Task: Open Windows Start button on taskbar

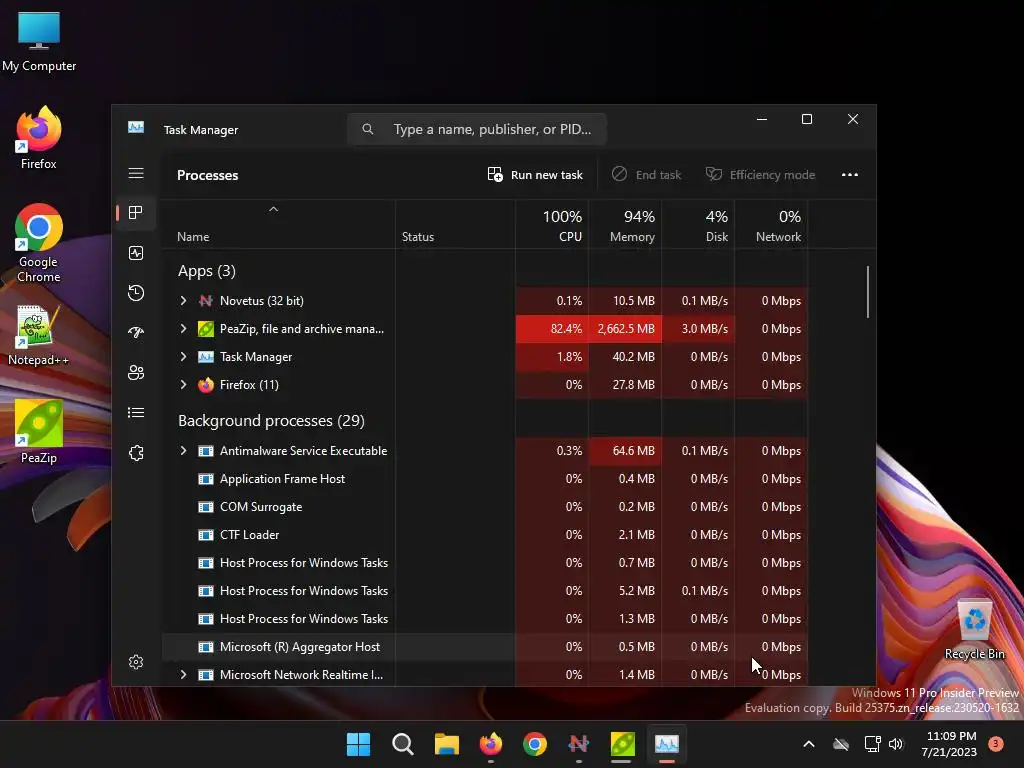Action: coord(358,744)
